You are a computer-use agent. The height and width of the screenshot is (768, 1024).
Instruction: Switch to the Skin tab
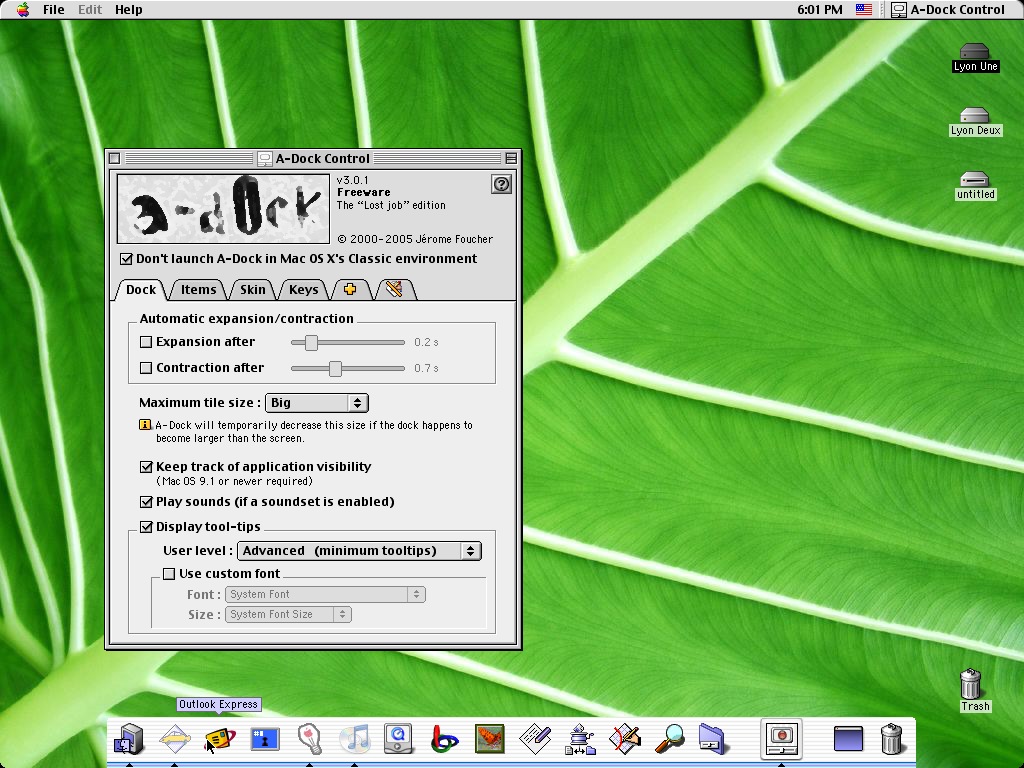pos(253,290)
